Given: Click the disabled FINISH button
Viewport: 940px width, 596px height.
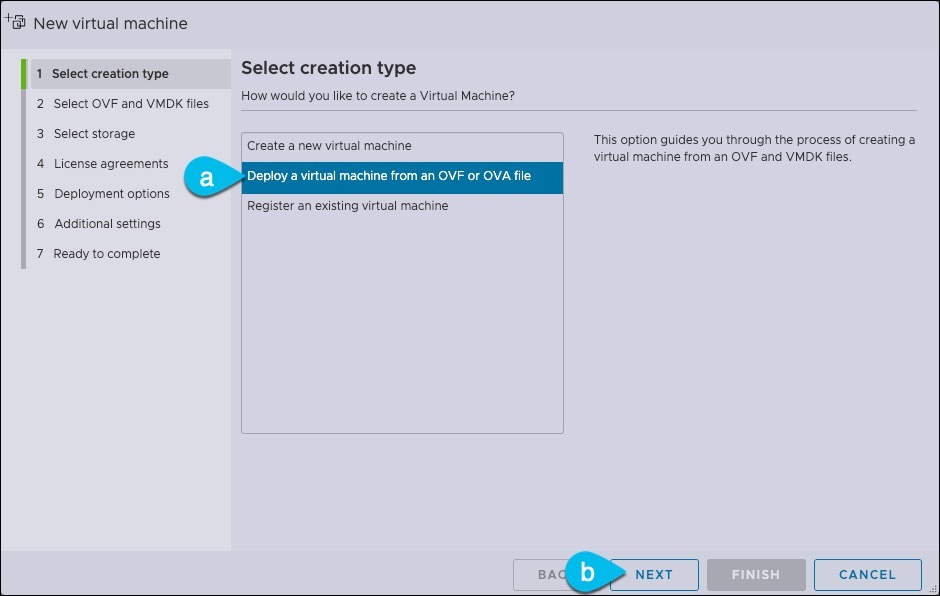Looking at the screenshot, I should pyautogui.click(x=756, y=574).
